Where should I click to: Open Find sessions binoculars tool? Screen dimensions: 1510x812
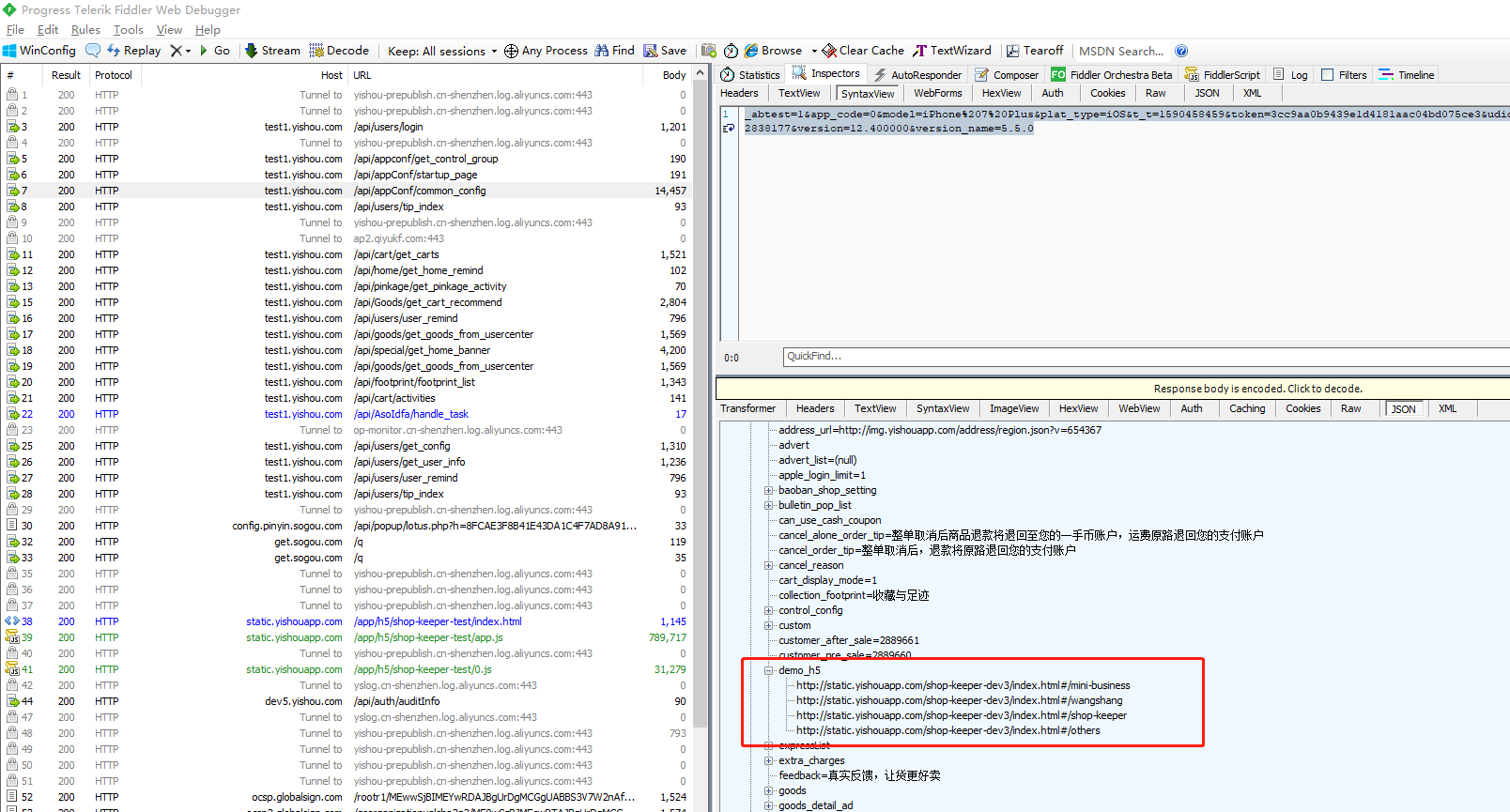click(614, 51)
